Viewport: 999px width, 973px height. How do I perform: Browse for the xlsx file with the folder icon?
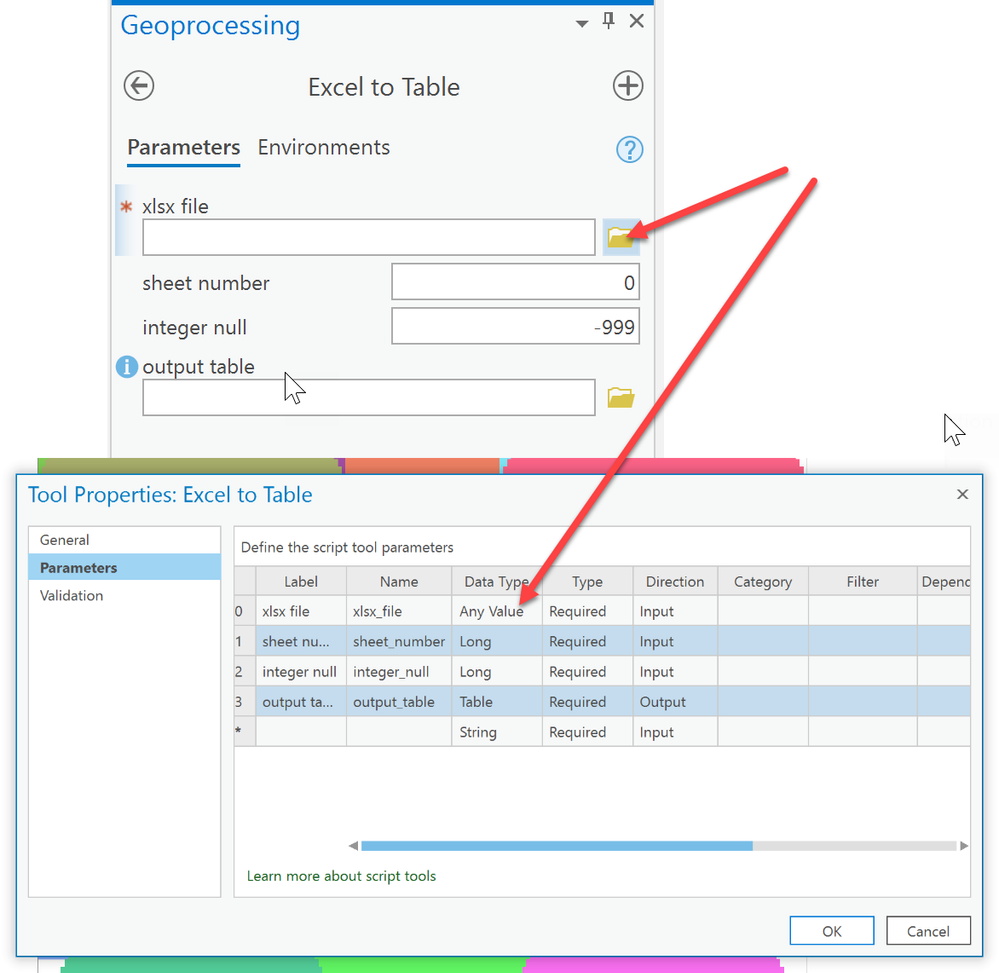(x=621, y=237)
